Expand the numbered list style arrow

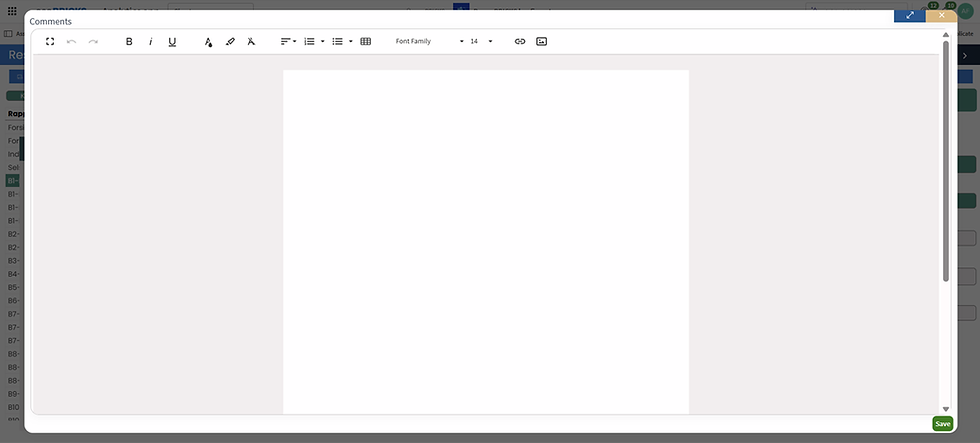tap(322, 41)
